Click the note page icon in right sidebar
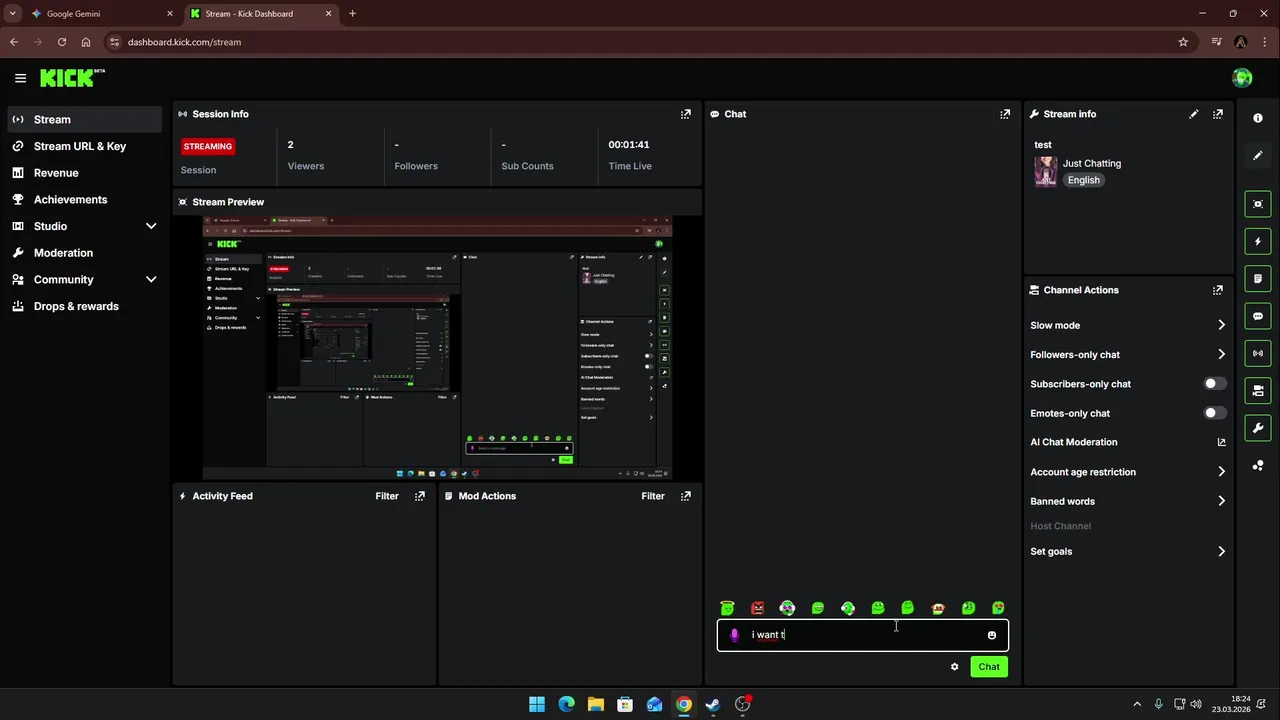Image resolution: width=1280 pixels, height=720 pixels. point(1258,278)
